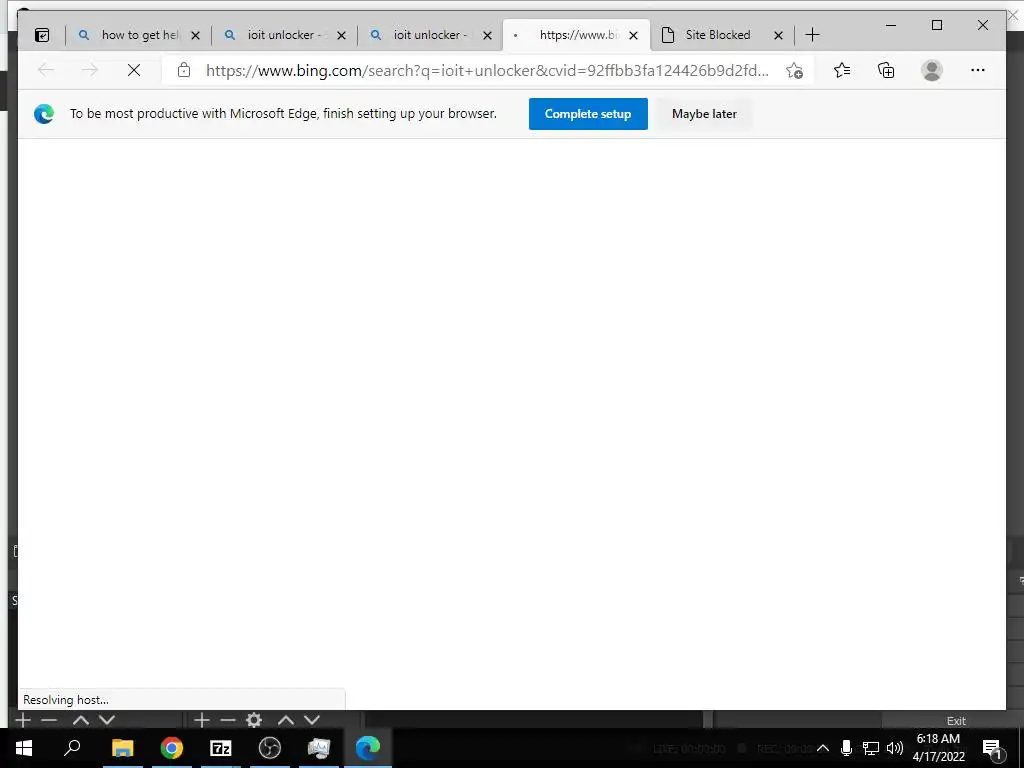The height and width of the screenshot is (768, 1024).
Task: Switch to OBS Studio in the taskbar
Action: (270, 748)
